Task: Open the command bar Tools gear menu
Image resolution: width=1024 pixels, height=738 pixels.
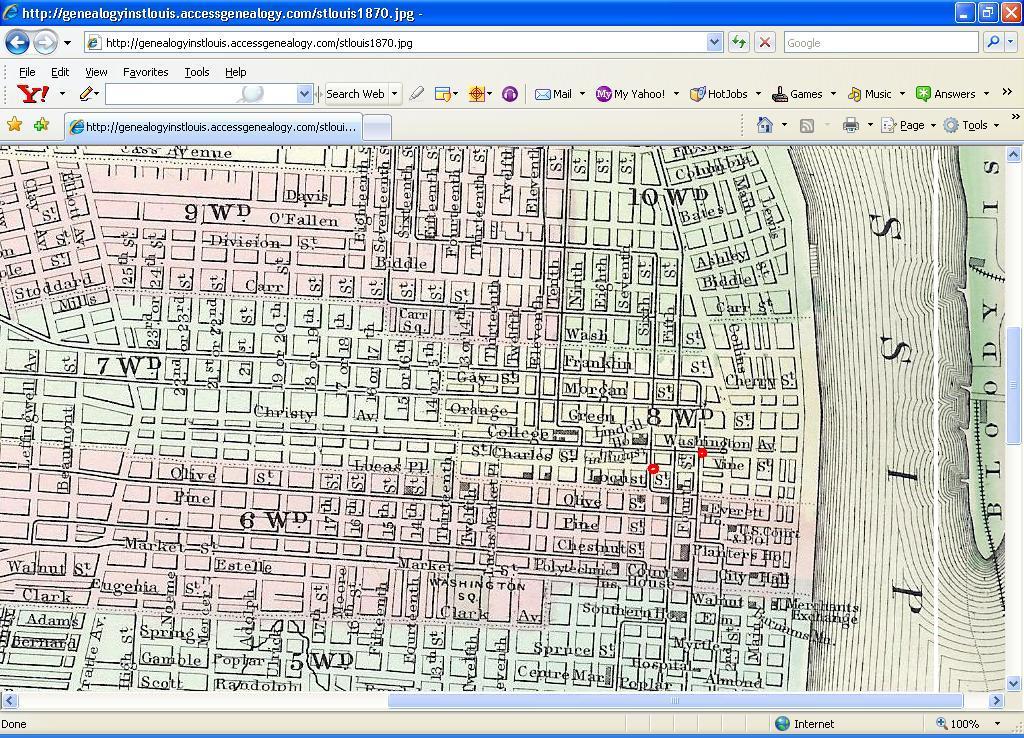Action: coord(972,125)
